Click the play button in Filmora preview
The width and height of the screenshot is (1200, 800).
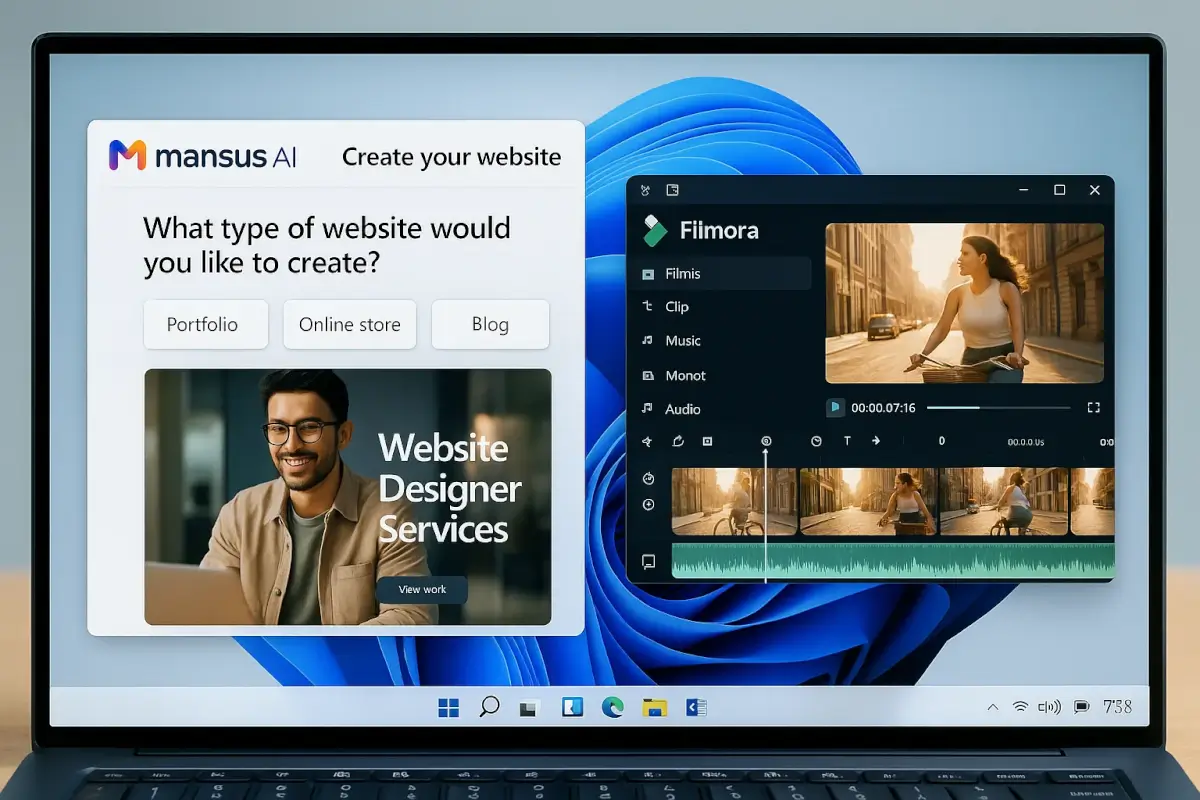[835, 408]
